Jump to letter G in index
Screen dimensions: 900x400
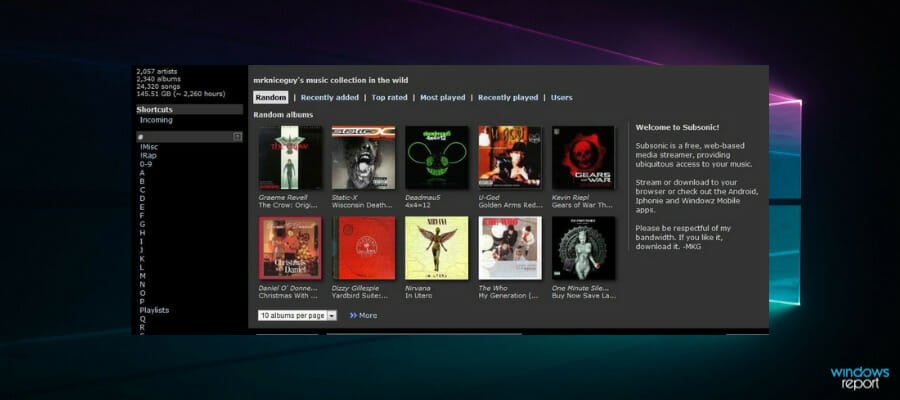coord(142,224)
